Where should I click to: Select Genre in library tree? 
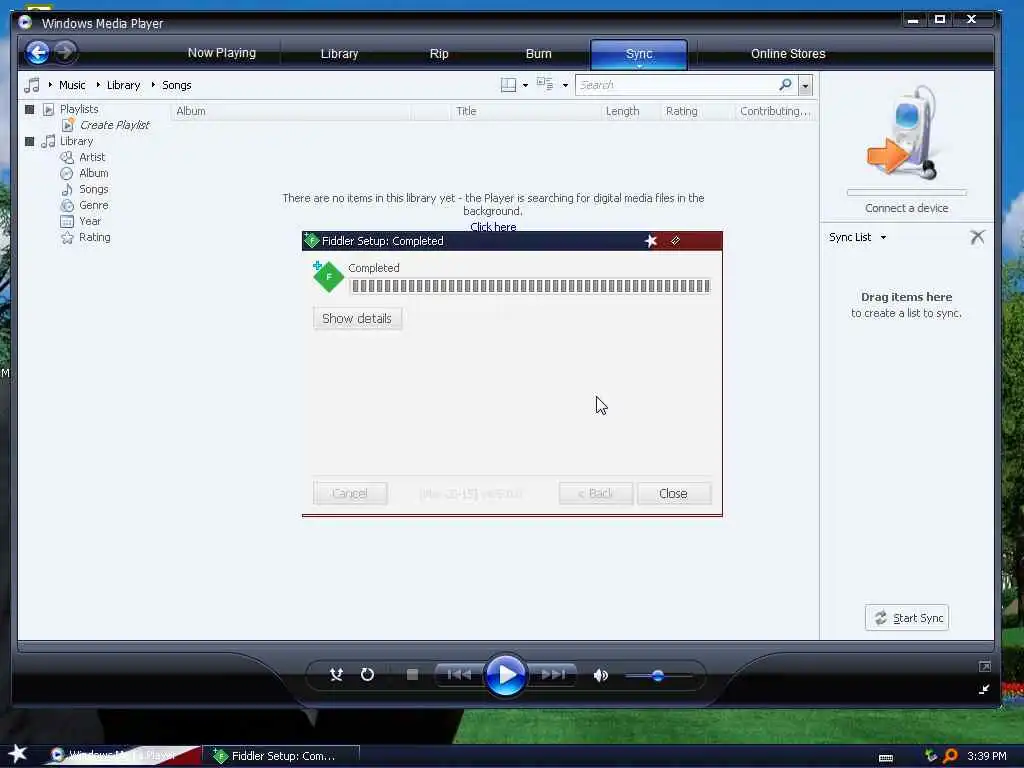point(93,205)
